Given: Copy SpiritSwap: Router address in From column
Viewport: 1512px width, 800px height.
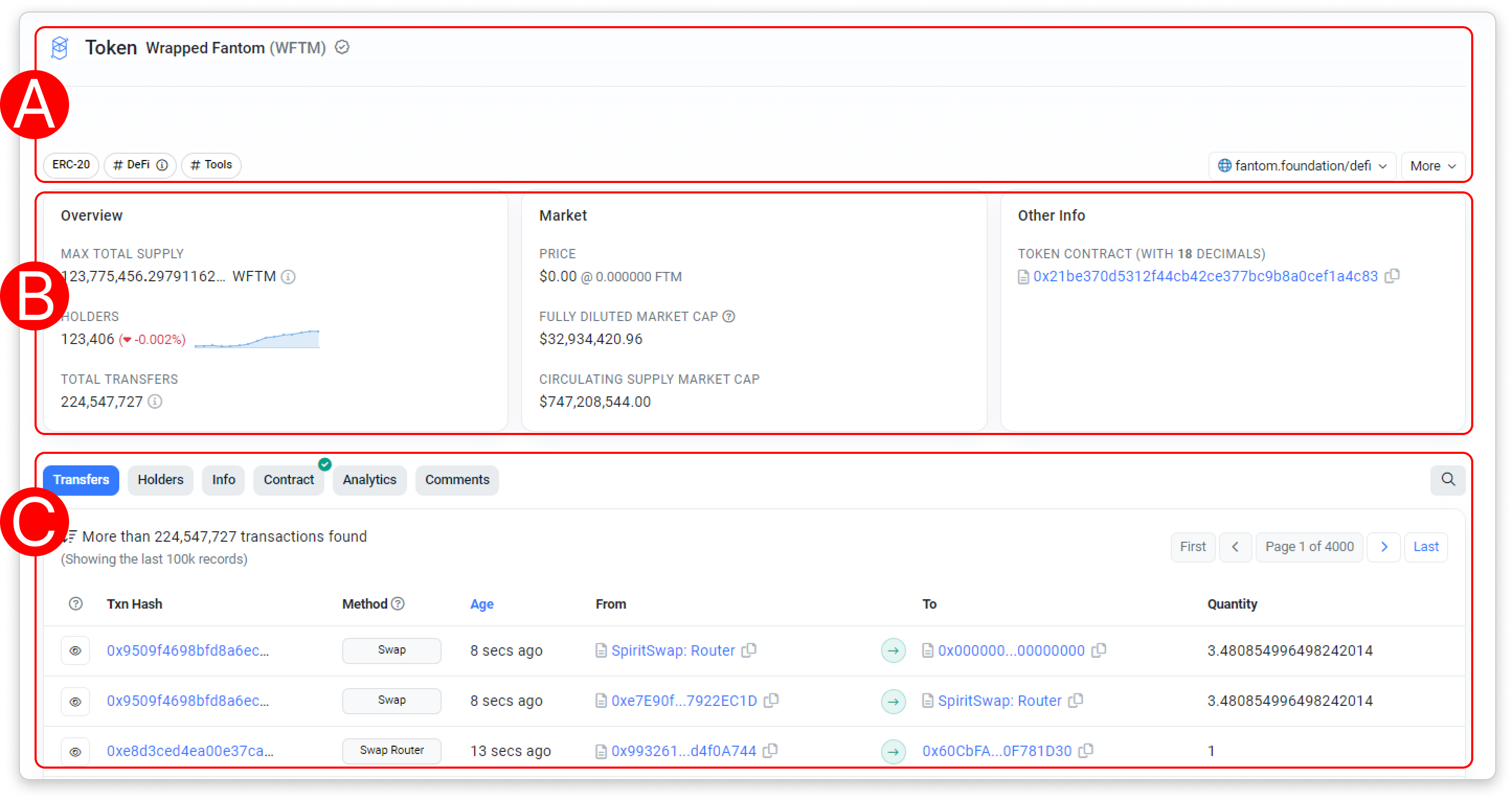Looking at the screenshot, I should [748, 650].
